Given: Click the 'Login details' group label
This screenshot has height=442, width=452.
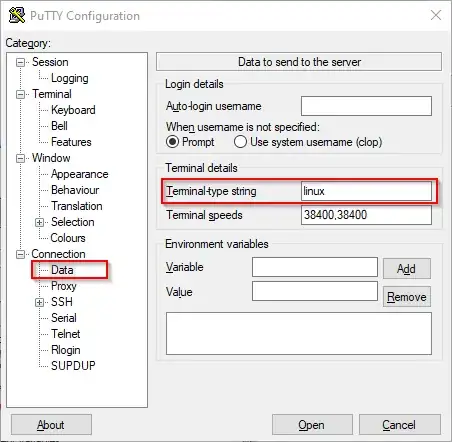Looking at the screenshot, I should tap(194, 84).
